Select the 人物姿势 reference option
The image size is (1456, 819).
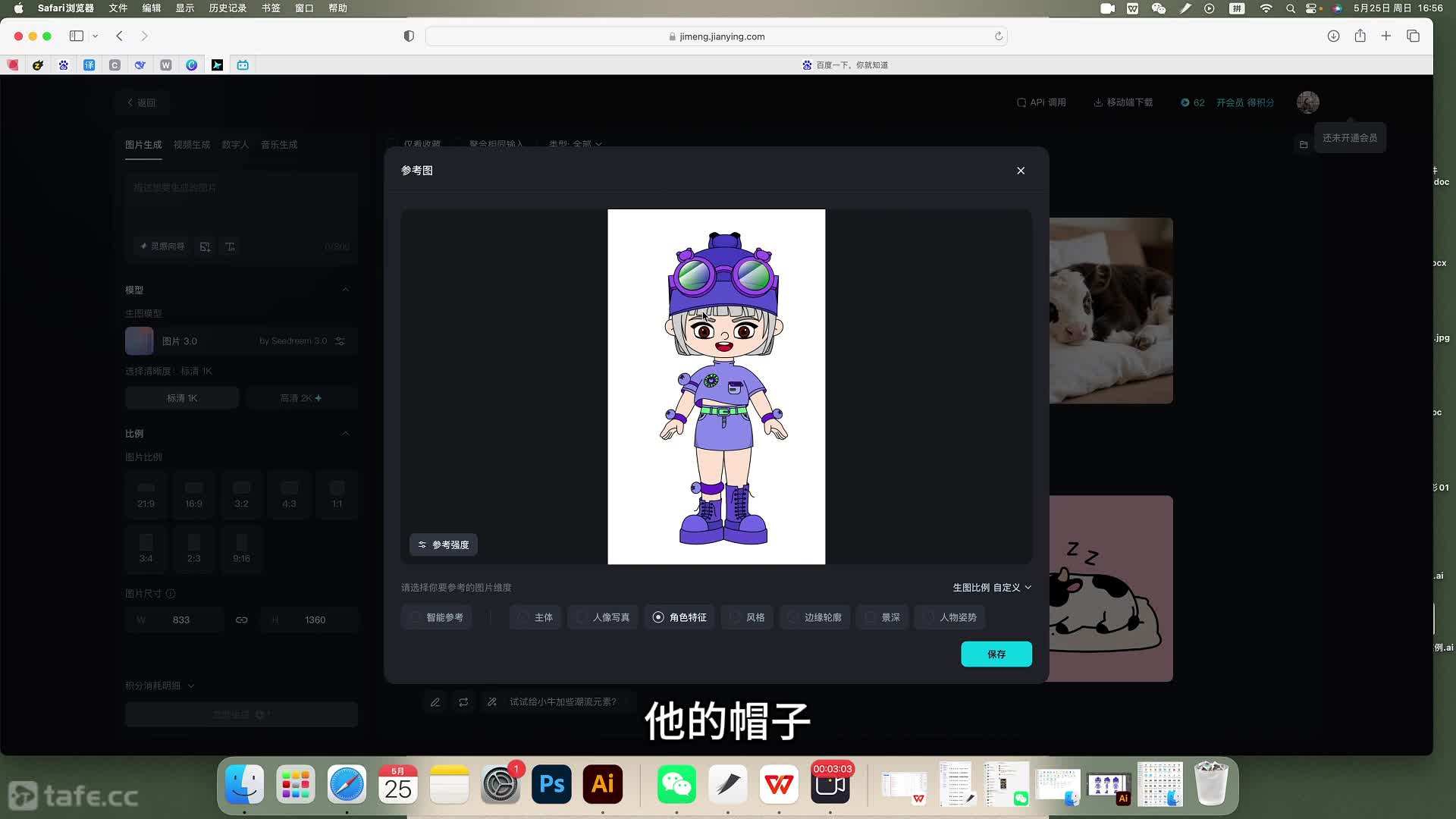[950, 617]
